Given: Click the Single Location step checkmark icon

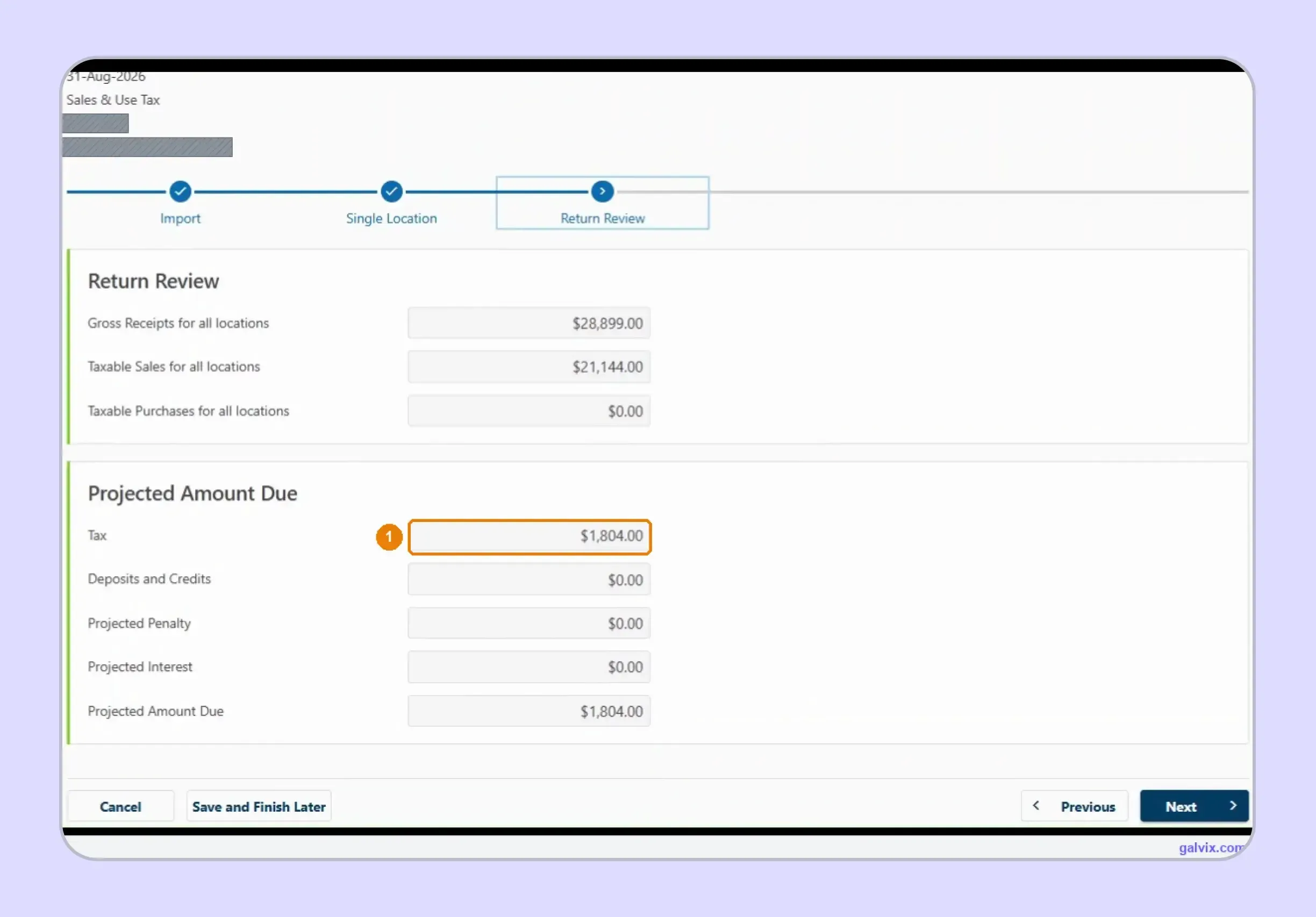Looking at the screenshot, I should pos(391,191).
